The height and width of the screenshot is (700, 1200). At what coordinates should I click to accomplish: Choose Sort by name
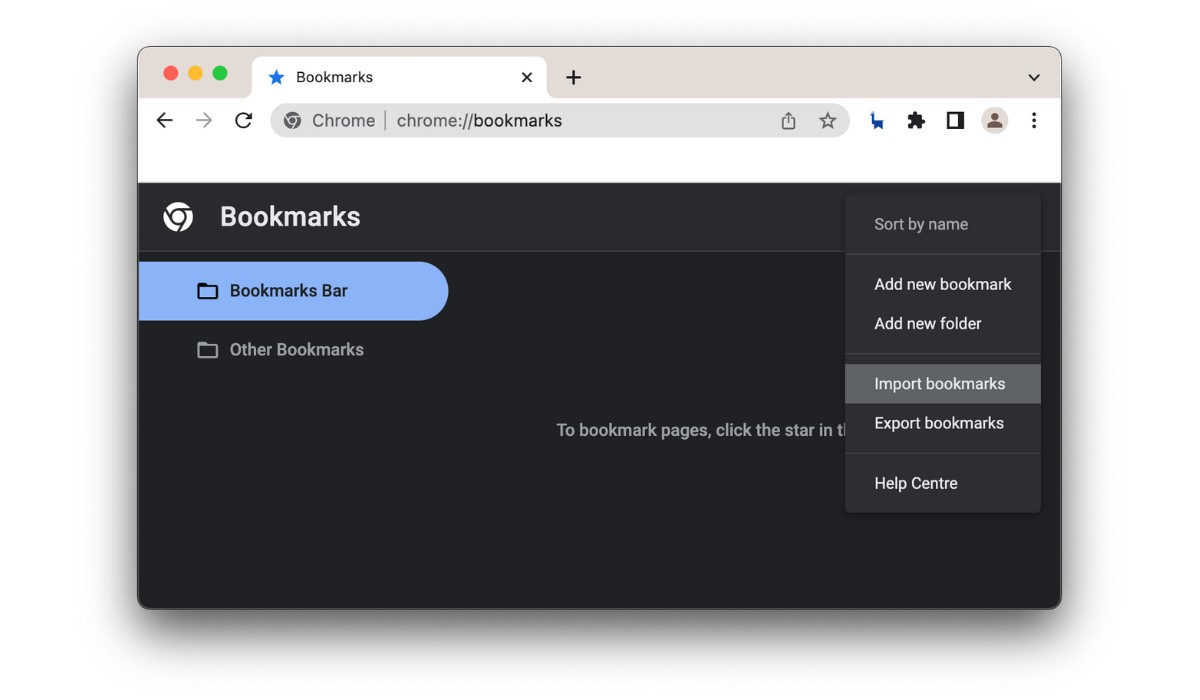(x=943, y=224)
